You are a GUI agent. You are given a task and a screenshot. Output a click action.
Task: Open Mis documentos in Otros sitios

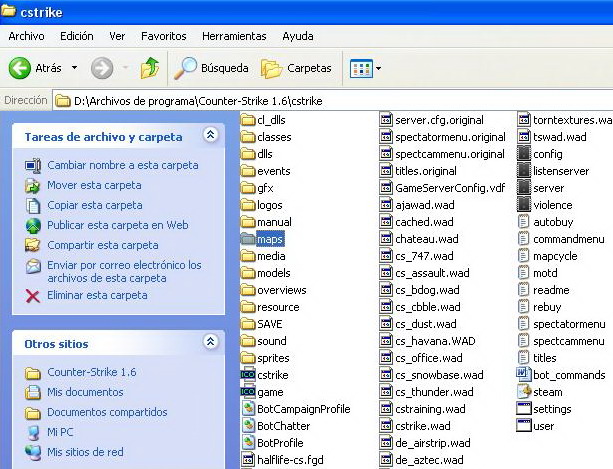tap(85, 392)
